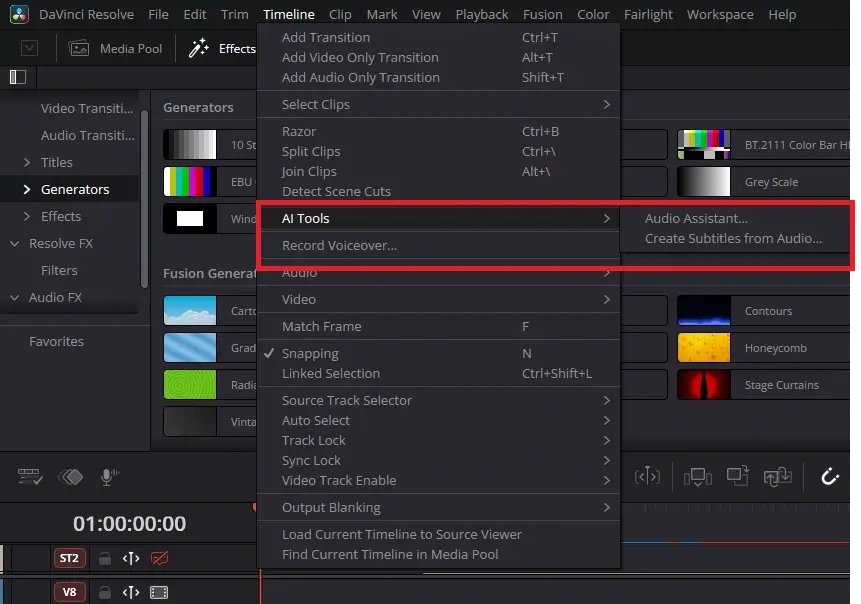Select Filters under Resolve FX

(x=59, y=271)
